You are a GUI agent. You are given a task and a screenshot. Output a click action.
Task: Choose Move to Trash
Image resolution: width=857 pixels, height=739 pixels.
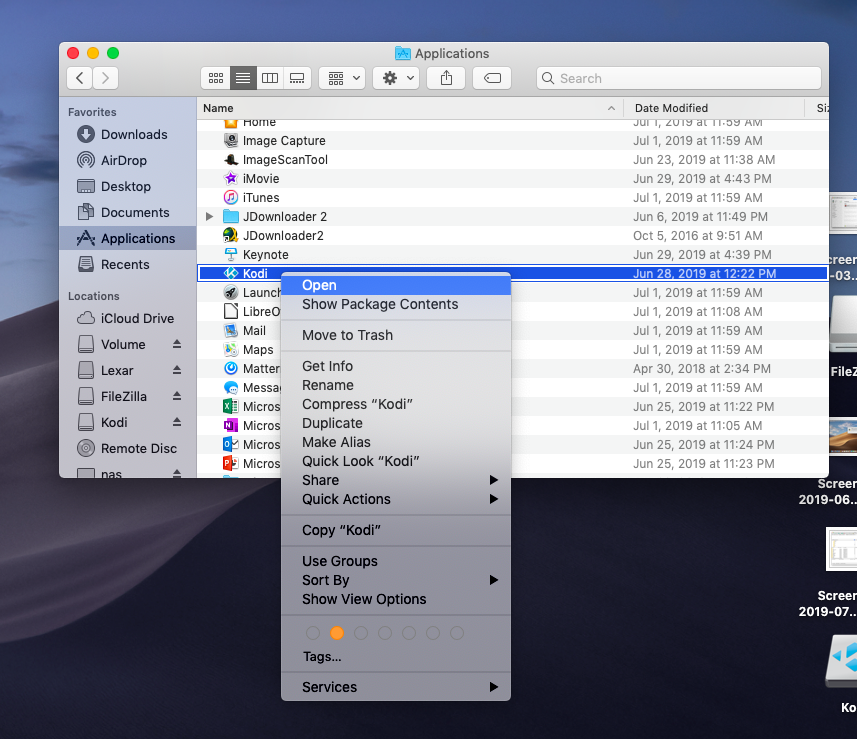[396, 335]
